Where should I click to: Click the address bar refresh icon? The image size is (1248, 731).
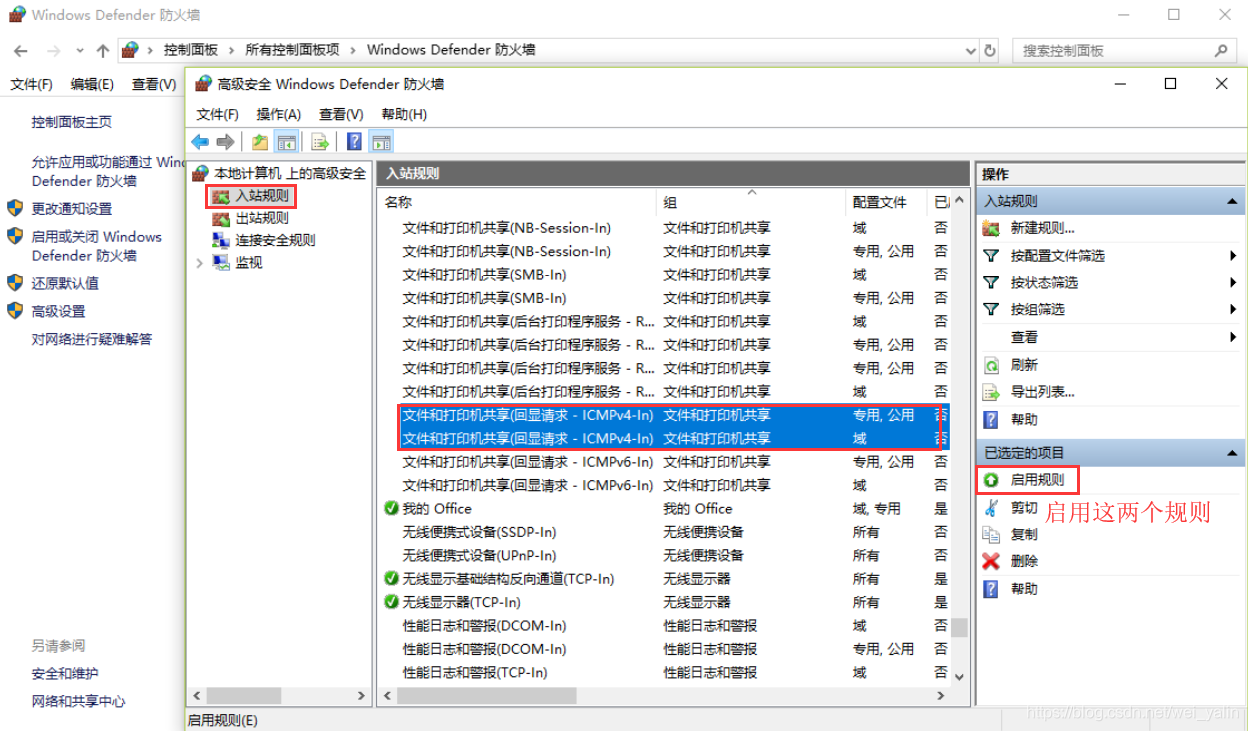coord(990,50)
